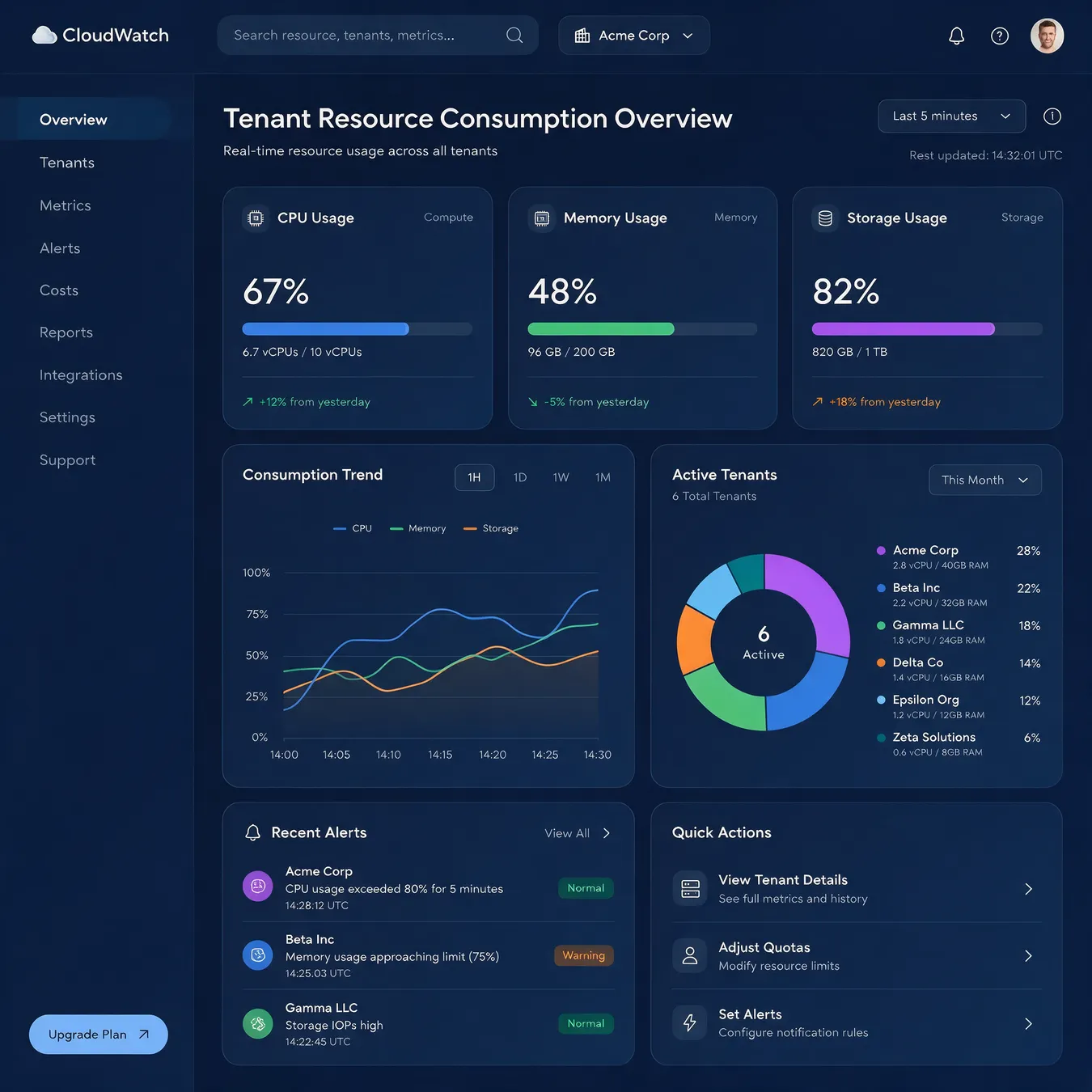Switch trend range to 1D
This screenshot has height=1092, width=1092.
[x=520, y=477]
